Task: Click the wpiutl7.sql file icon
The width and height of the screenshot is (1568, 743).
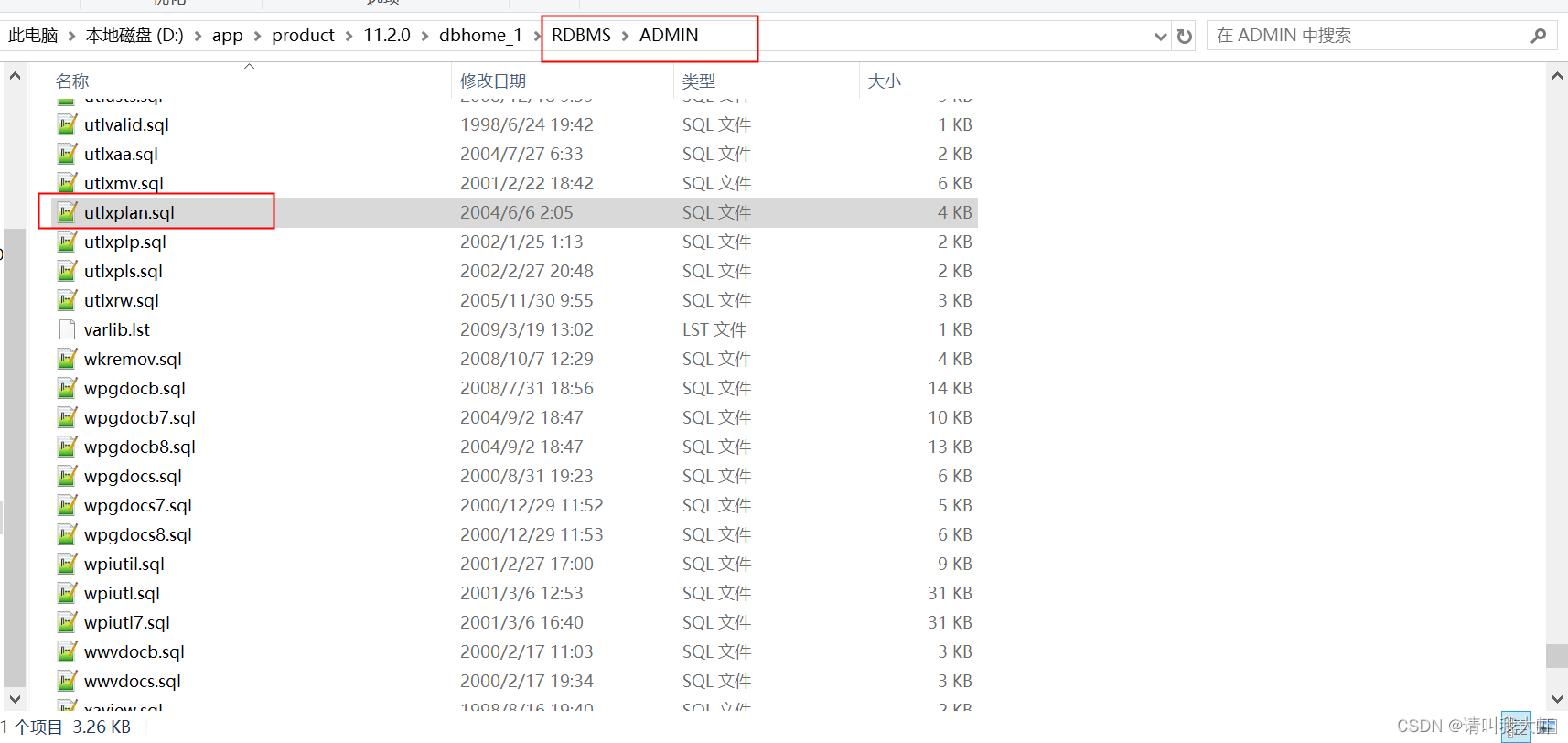Action: (x=67, y=622)
